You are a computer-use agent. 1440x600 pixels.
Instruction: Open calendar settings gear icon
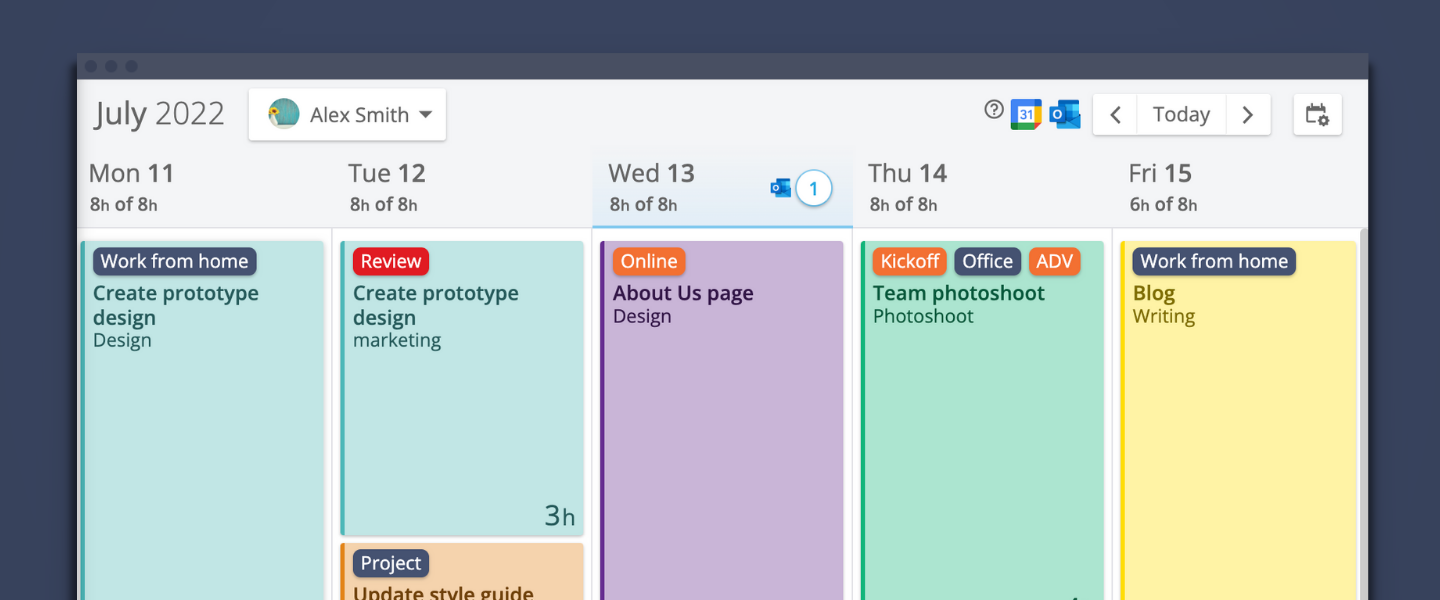pos(1317,115)
